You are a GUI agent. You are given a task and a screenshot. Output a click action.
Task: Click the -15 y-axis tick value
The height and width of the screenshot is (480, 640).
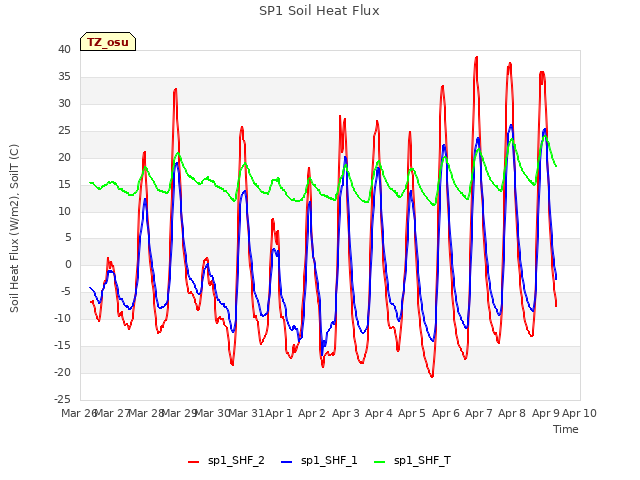[x=63, y=345]
